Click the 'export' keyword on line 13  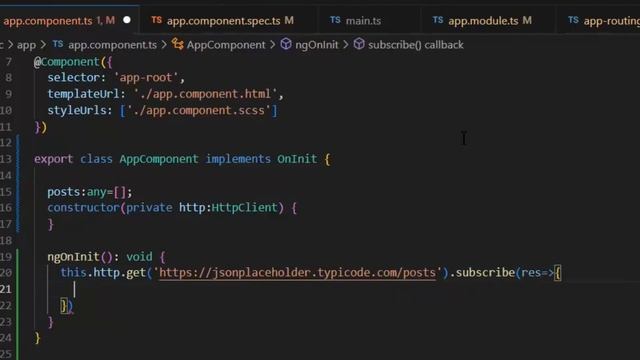point(53,159)
